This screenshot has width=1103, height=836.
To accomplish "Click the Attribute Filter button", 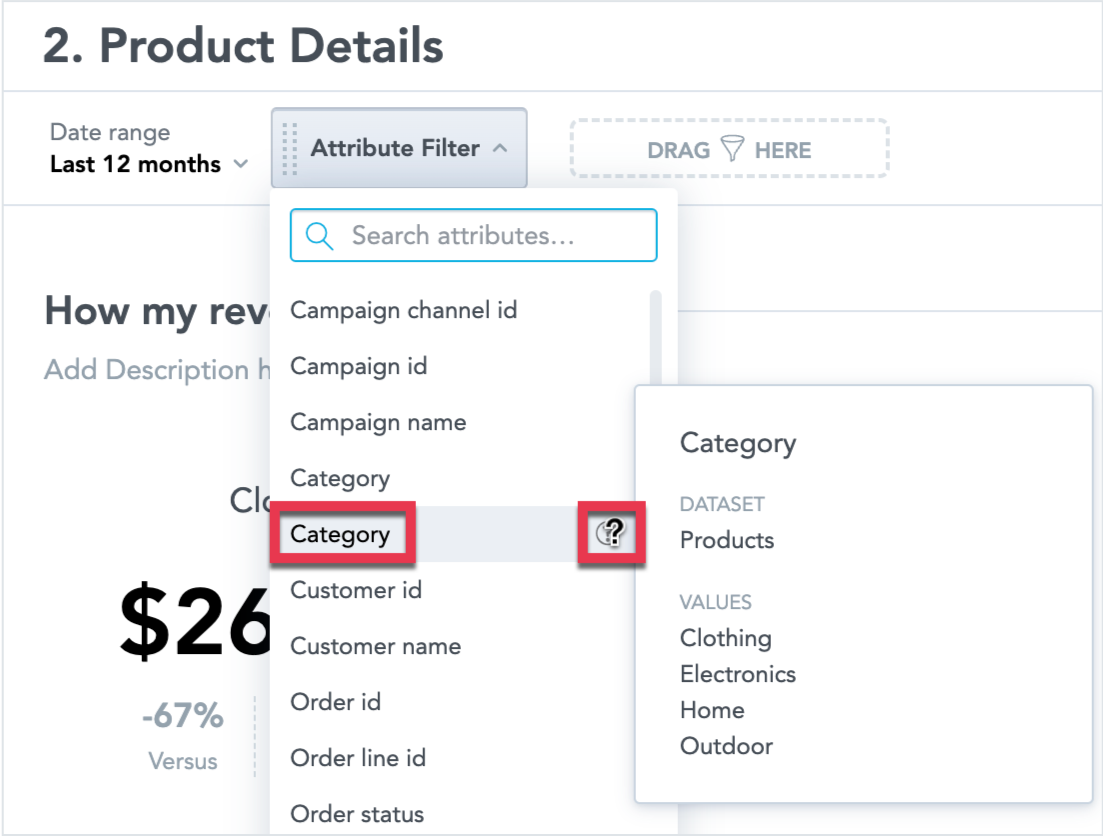I will (x=394, y=148).
